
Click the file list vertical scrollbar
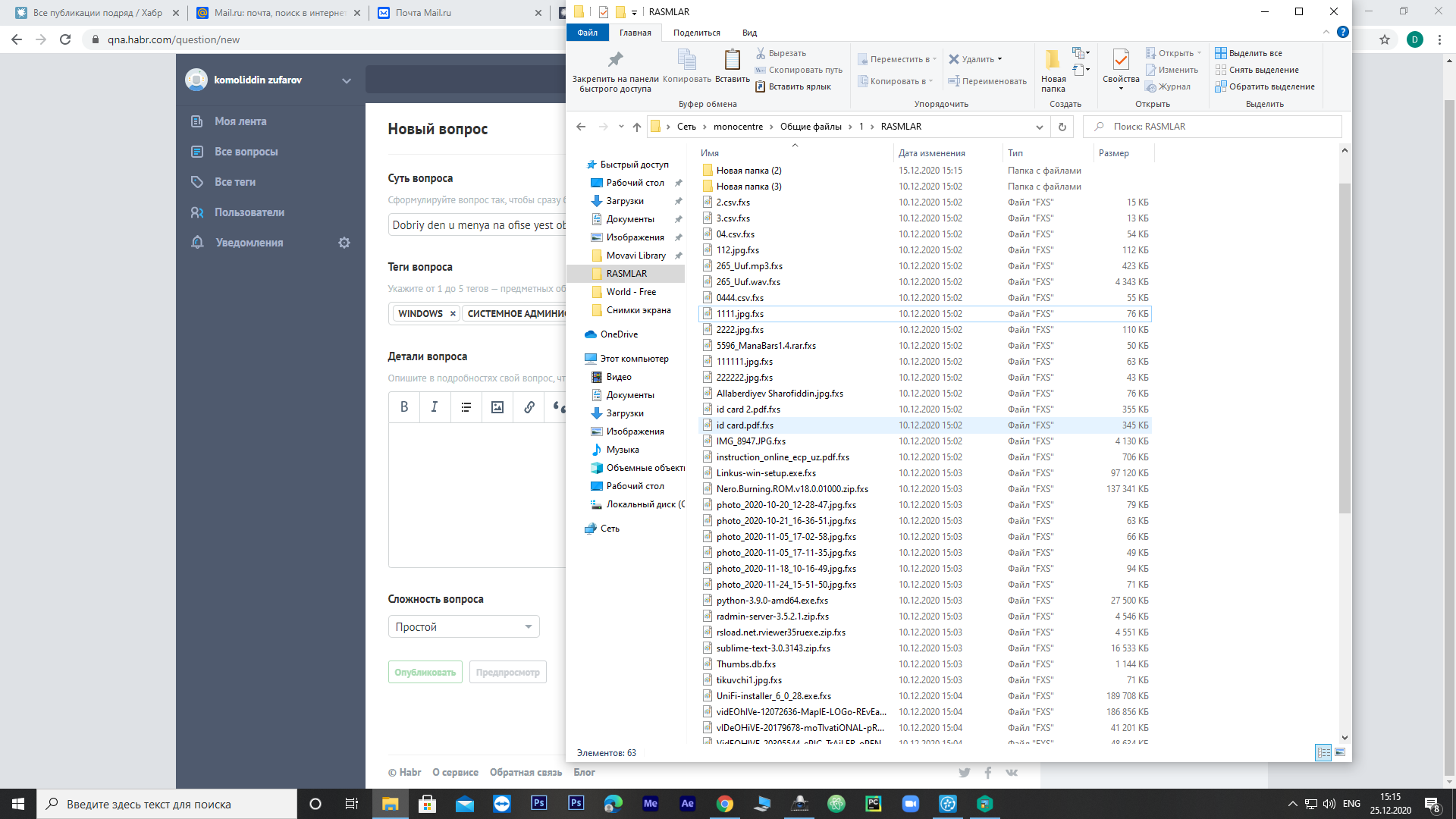[x=1345, y=348]
